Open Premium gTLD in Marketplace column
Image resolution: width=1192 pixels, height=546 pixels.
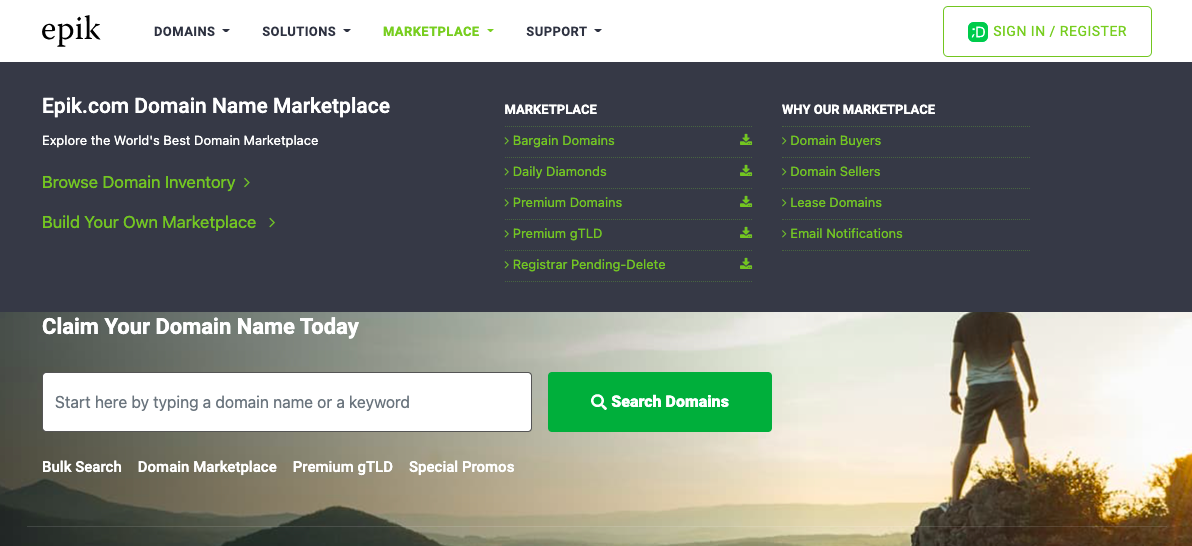(557, 233)
